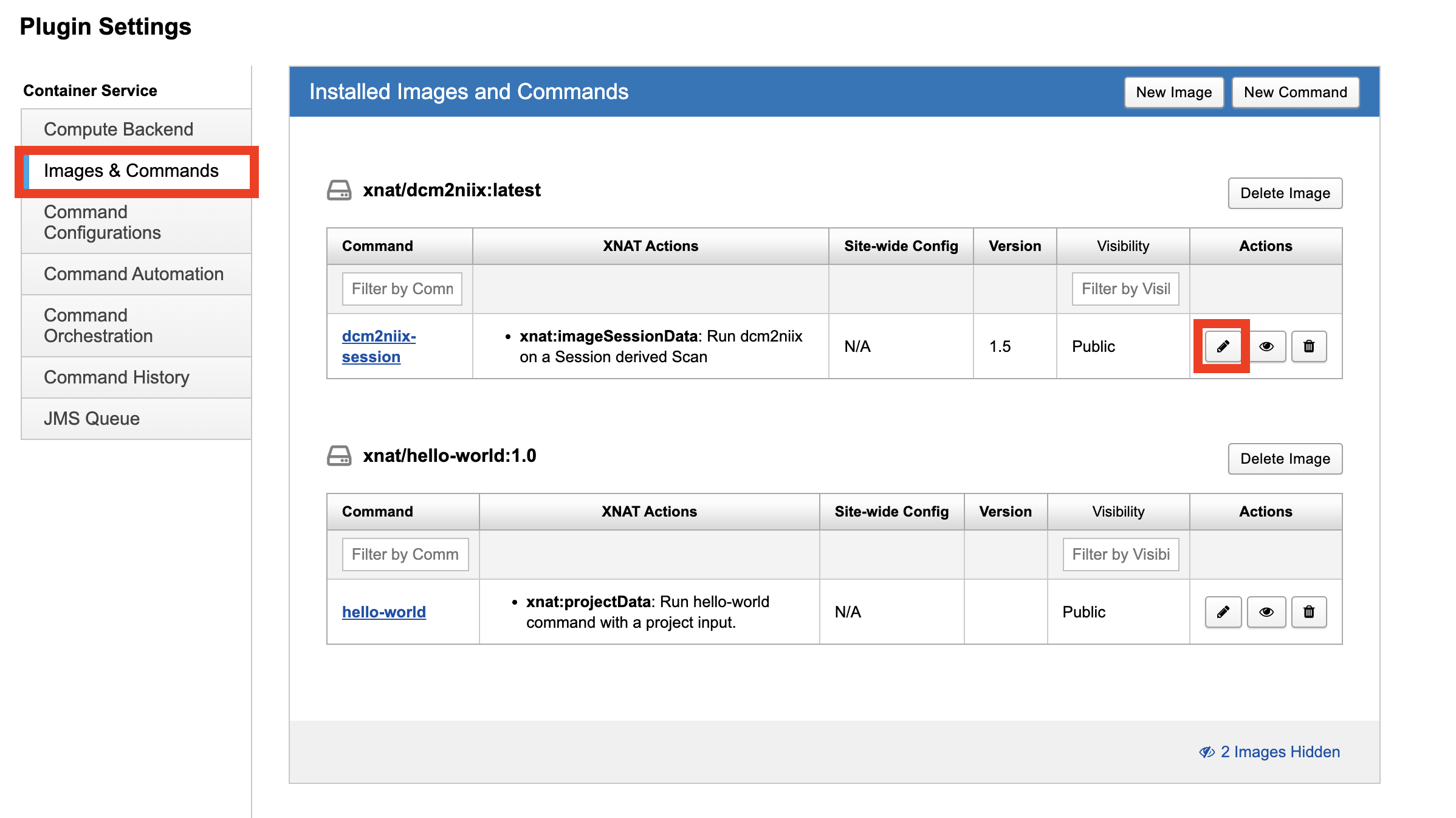Edit the hello-world command with pencil icon
Viewport: 1456px width, 818px height.
(x=1223, y=612)
